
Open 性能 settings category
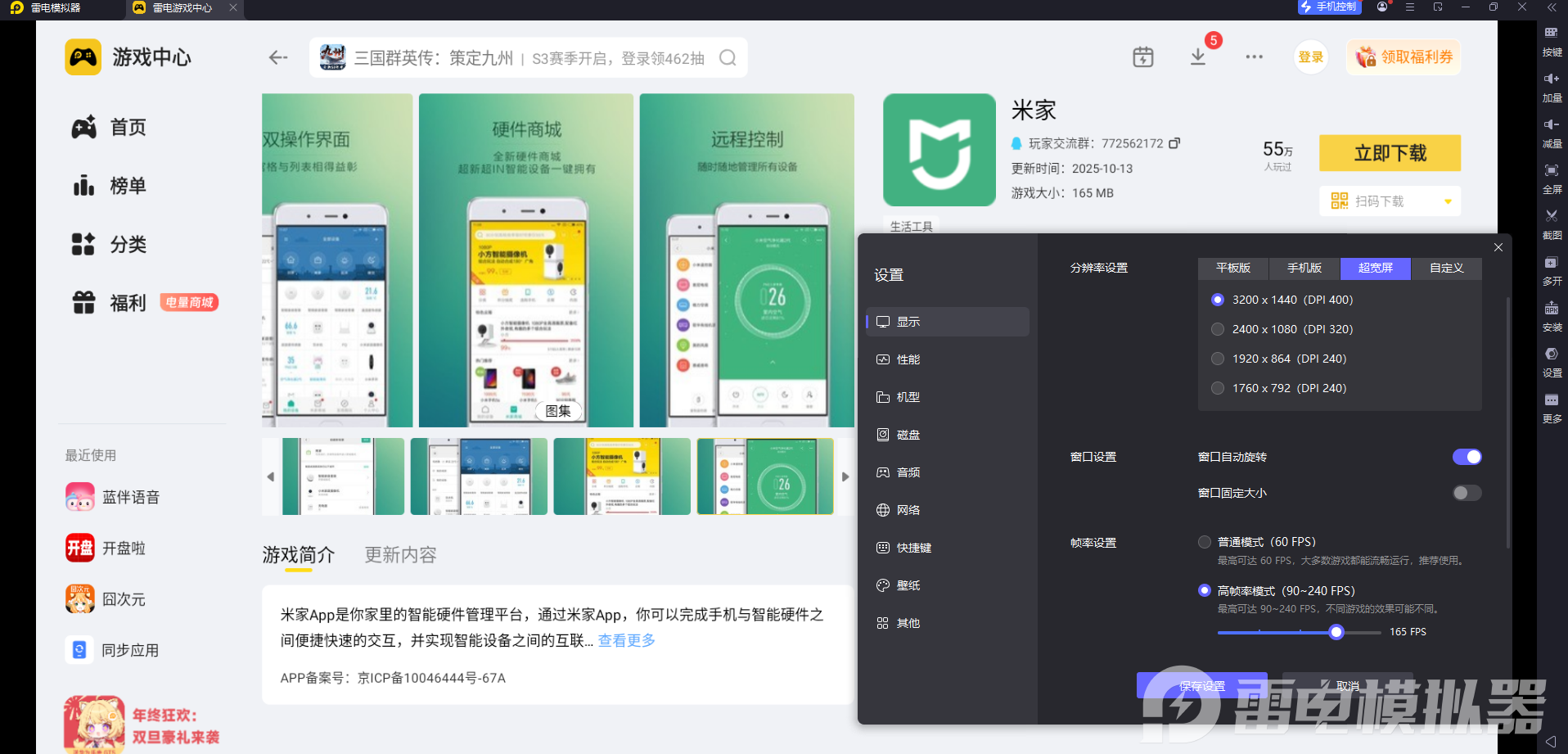[948, 359]
